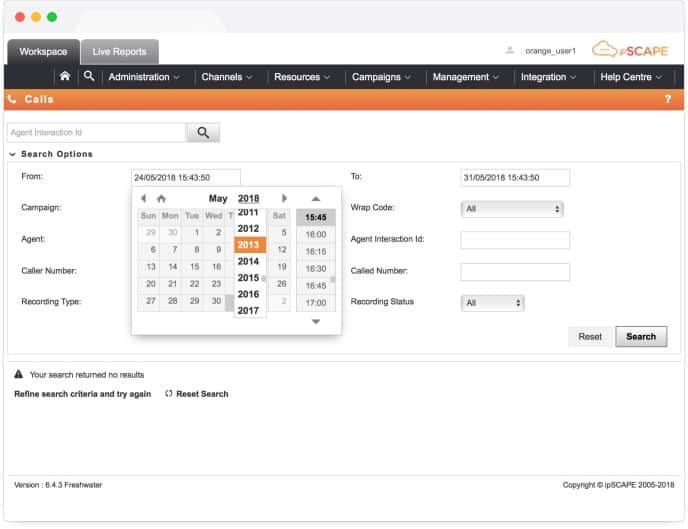Click the search button beside Agent Interaction Id
This screenshot has height=529, width=688.
(203, 132)
